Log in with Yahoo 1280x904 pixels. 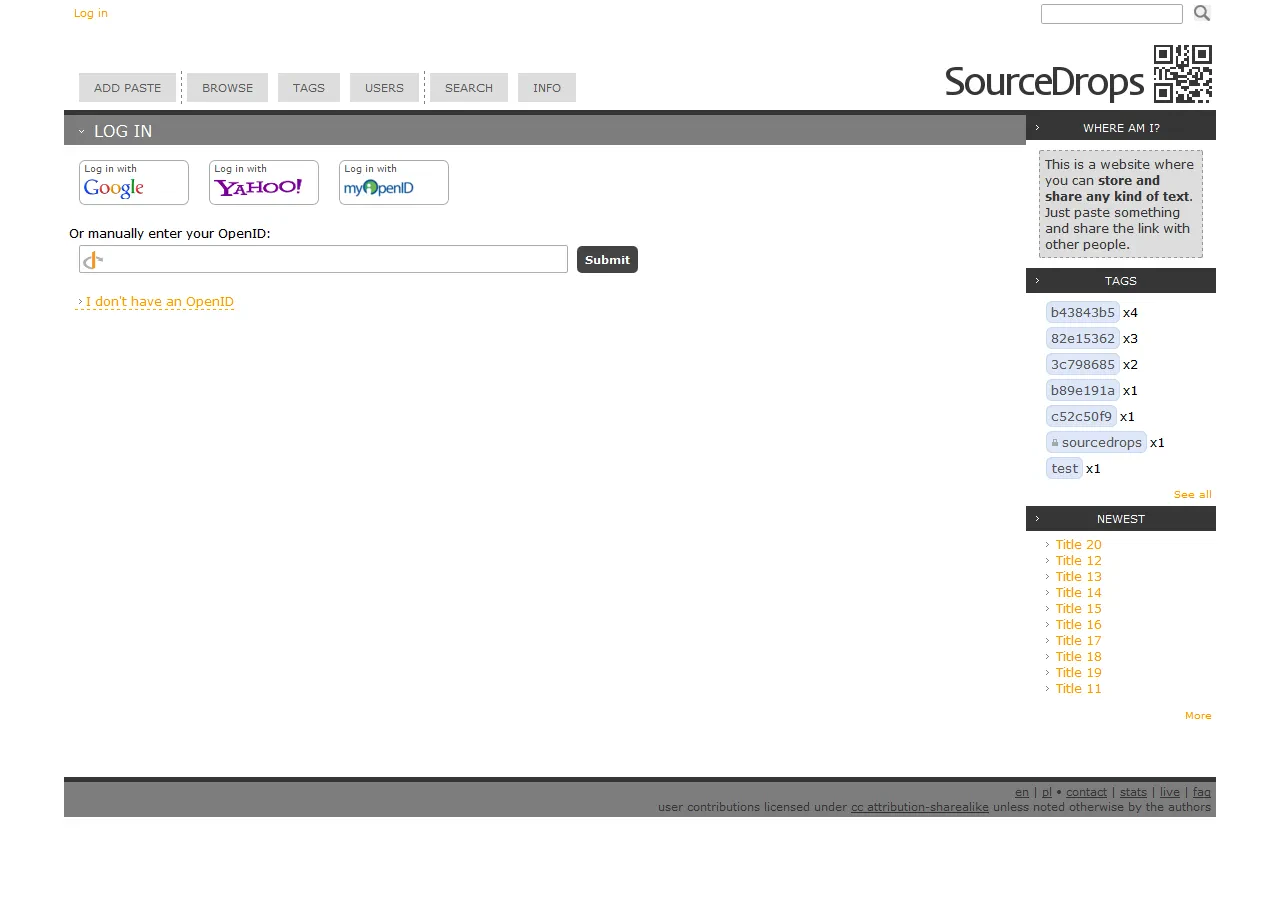click(x=264, y=182)
